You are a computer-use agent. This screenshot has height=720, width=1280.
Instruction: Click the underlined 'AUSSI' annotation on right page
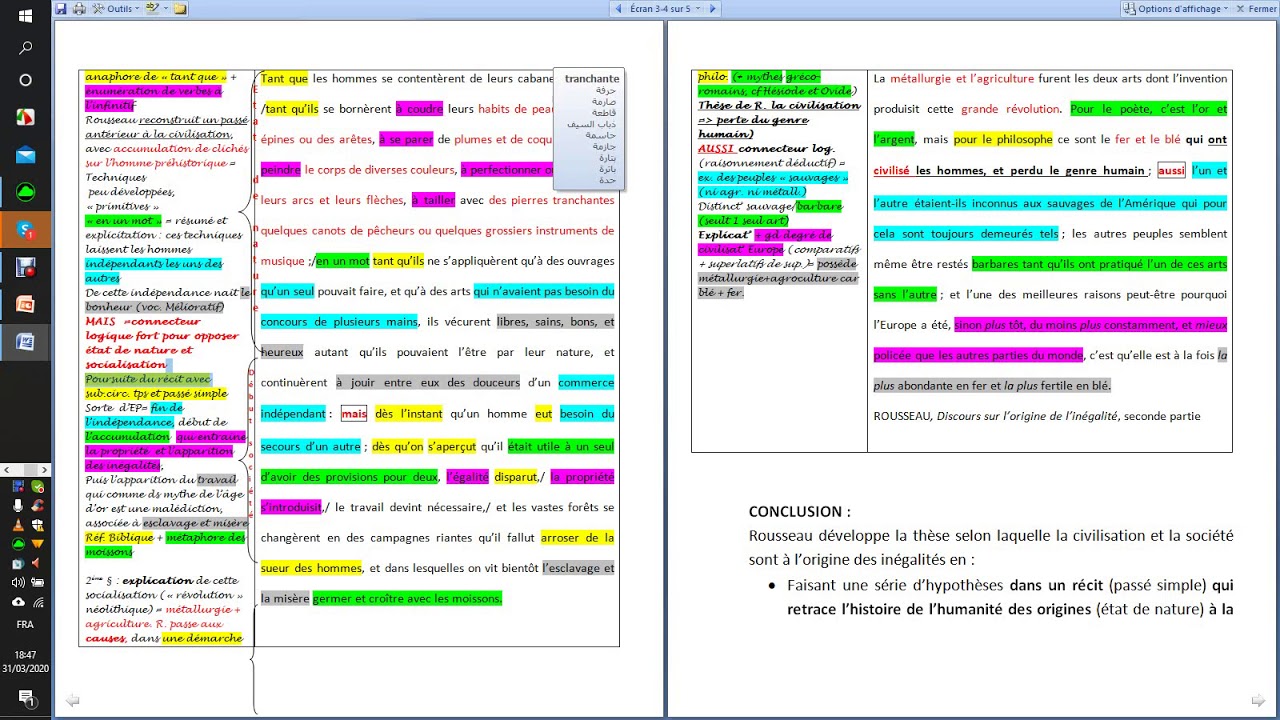pyautogui.click(x=715, y=148)
